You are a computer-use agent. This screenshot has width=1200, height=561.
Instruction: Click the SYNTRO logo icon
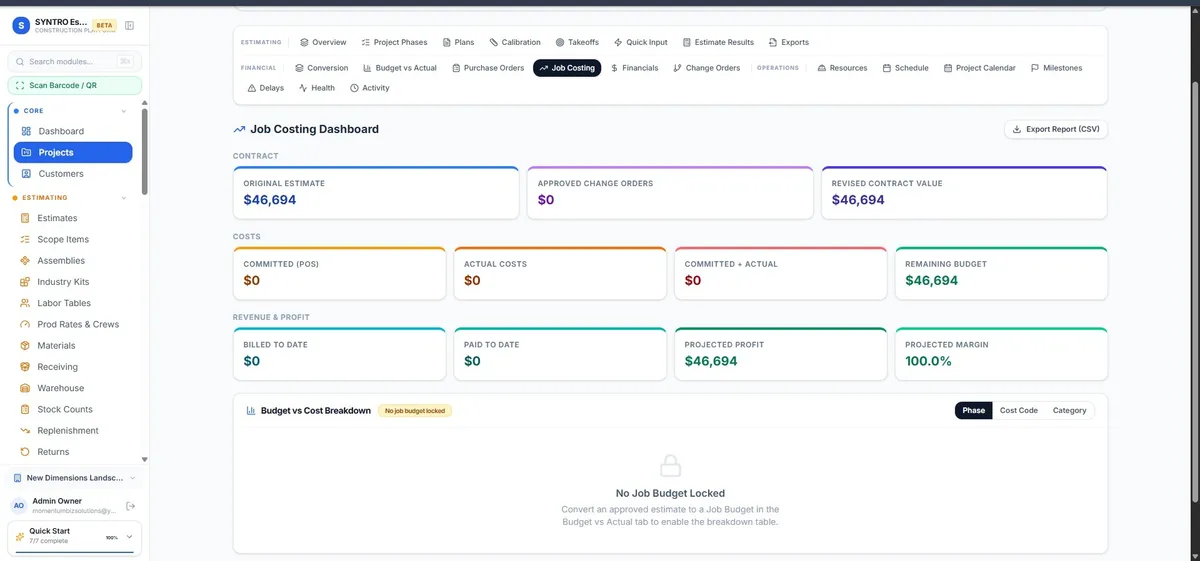click(x=20, y=25)
